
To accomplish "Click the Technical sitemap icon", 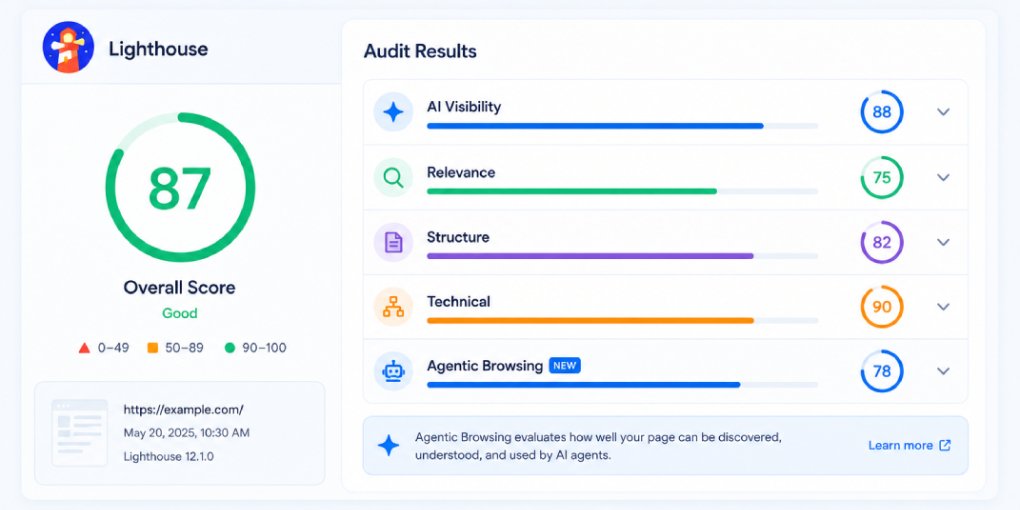I will pos(393,306).
